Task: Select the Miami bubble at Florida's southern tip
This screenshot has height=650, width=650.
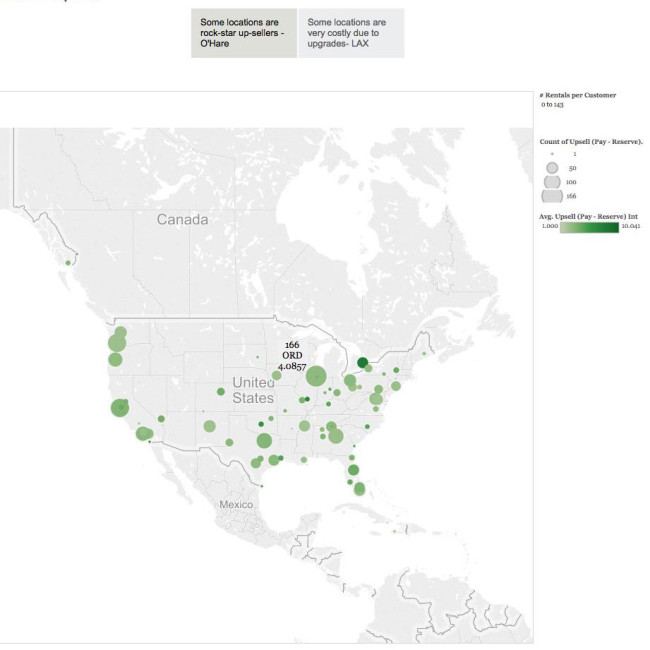Action: pos(359,489)
